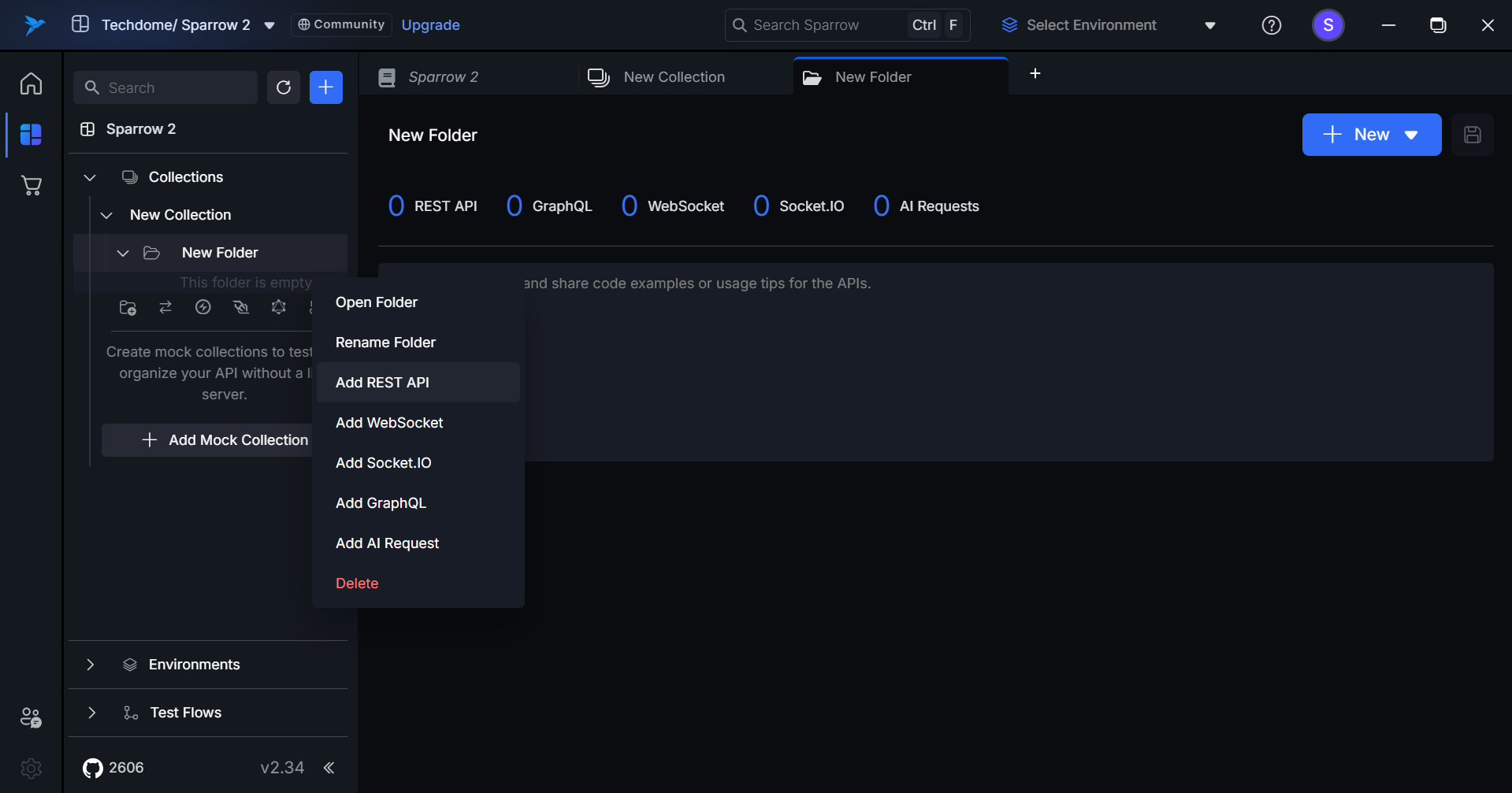The height and width of the screenshot is (793, 1512).
Task: Click the Search Sparrow input field
Action: pyautogui.click(x=819, y=25)
